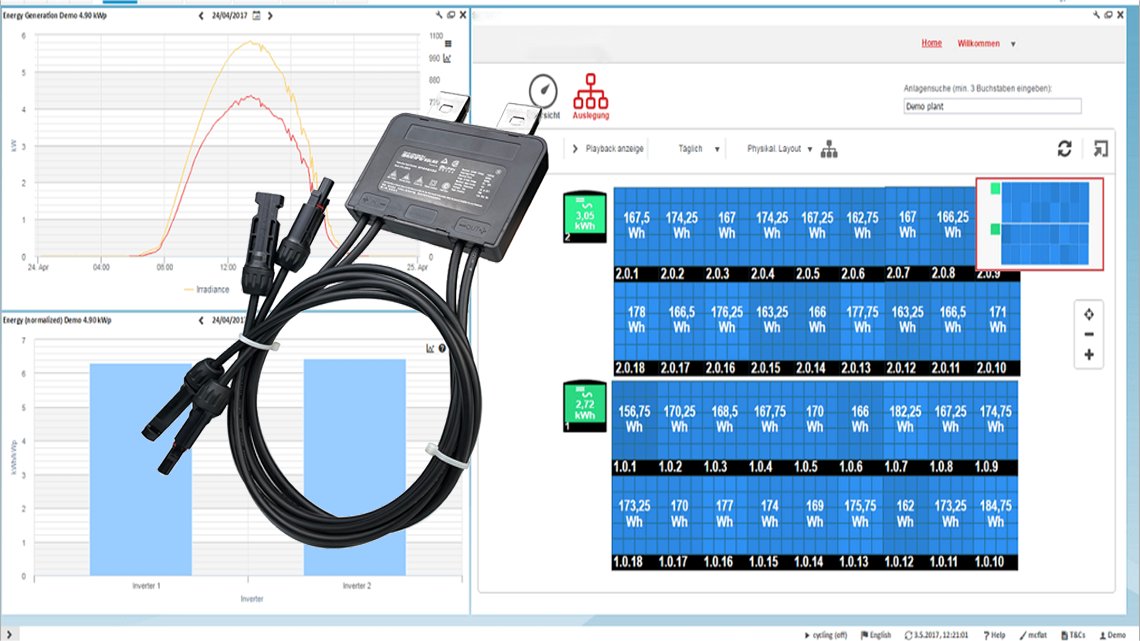This screenshot has height=641, width=1140.
Task: Select the Inverter 2 bar in chart
Action: 355,467
